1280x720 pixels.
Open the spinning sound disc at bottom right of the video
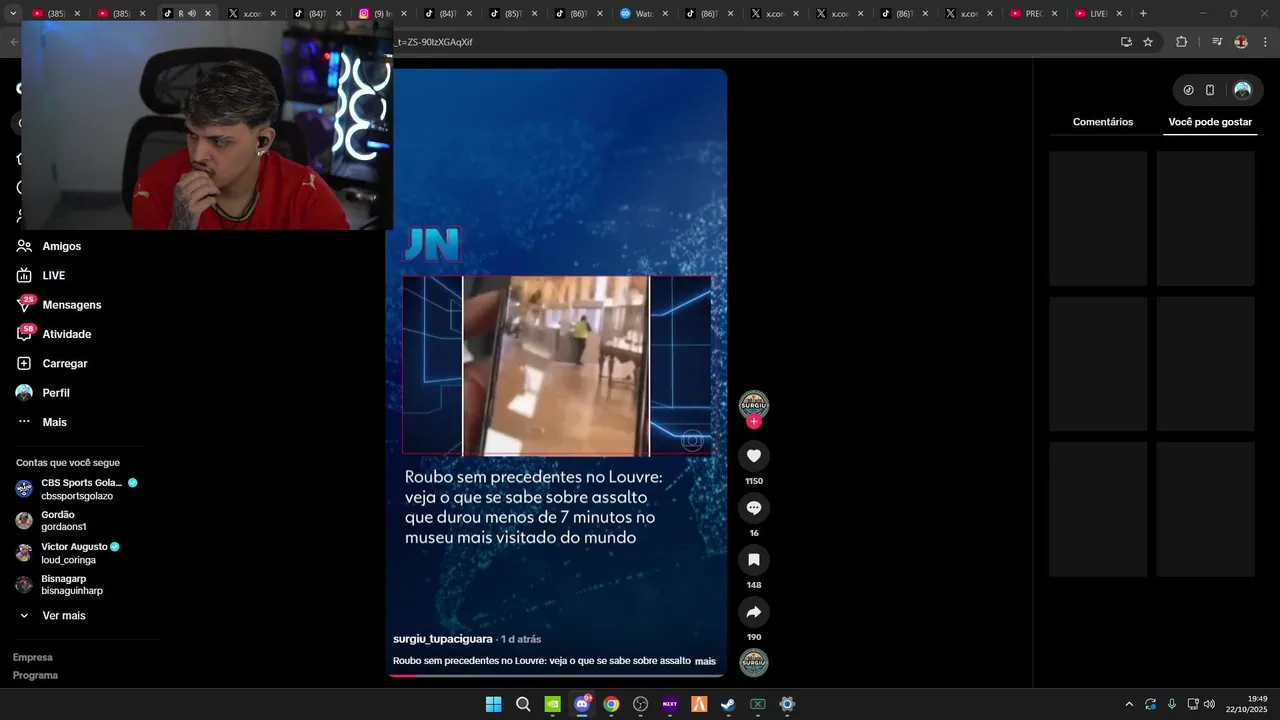pos(753,663)
